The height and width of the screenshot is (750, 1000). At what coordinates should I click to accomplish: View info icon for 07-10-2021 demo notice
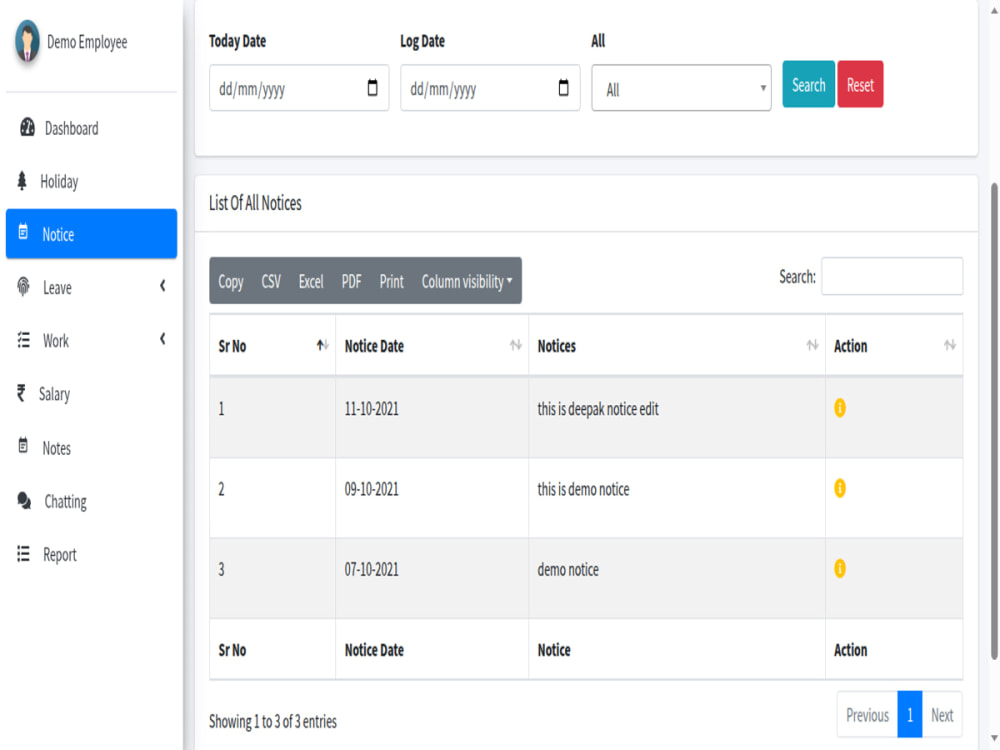pos(840,568)
